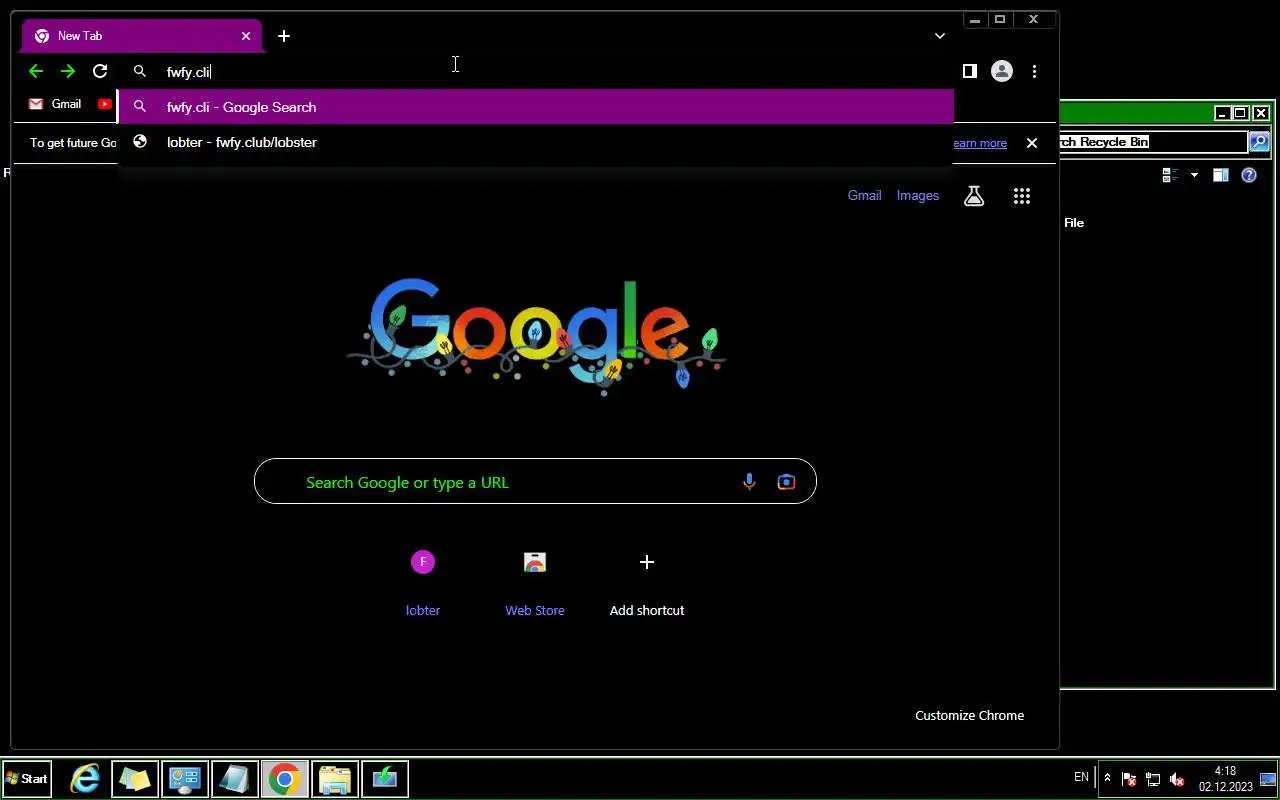
Task: Click the Chrome forward arrow
Action: 68,71
